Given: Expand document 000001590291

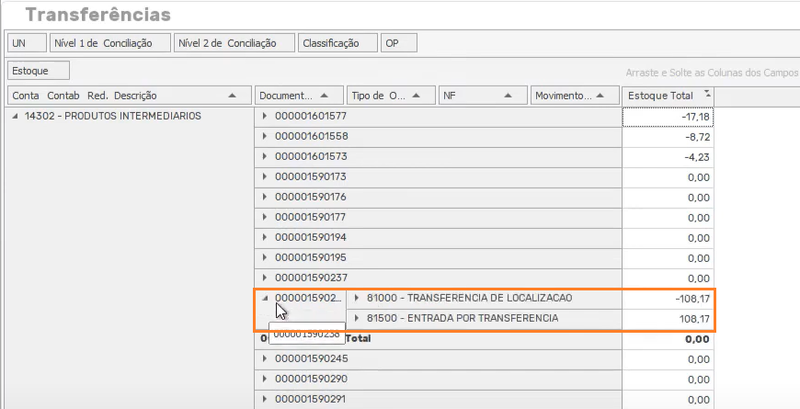Looking at the screenshot, I should [x=264, y=399].
